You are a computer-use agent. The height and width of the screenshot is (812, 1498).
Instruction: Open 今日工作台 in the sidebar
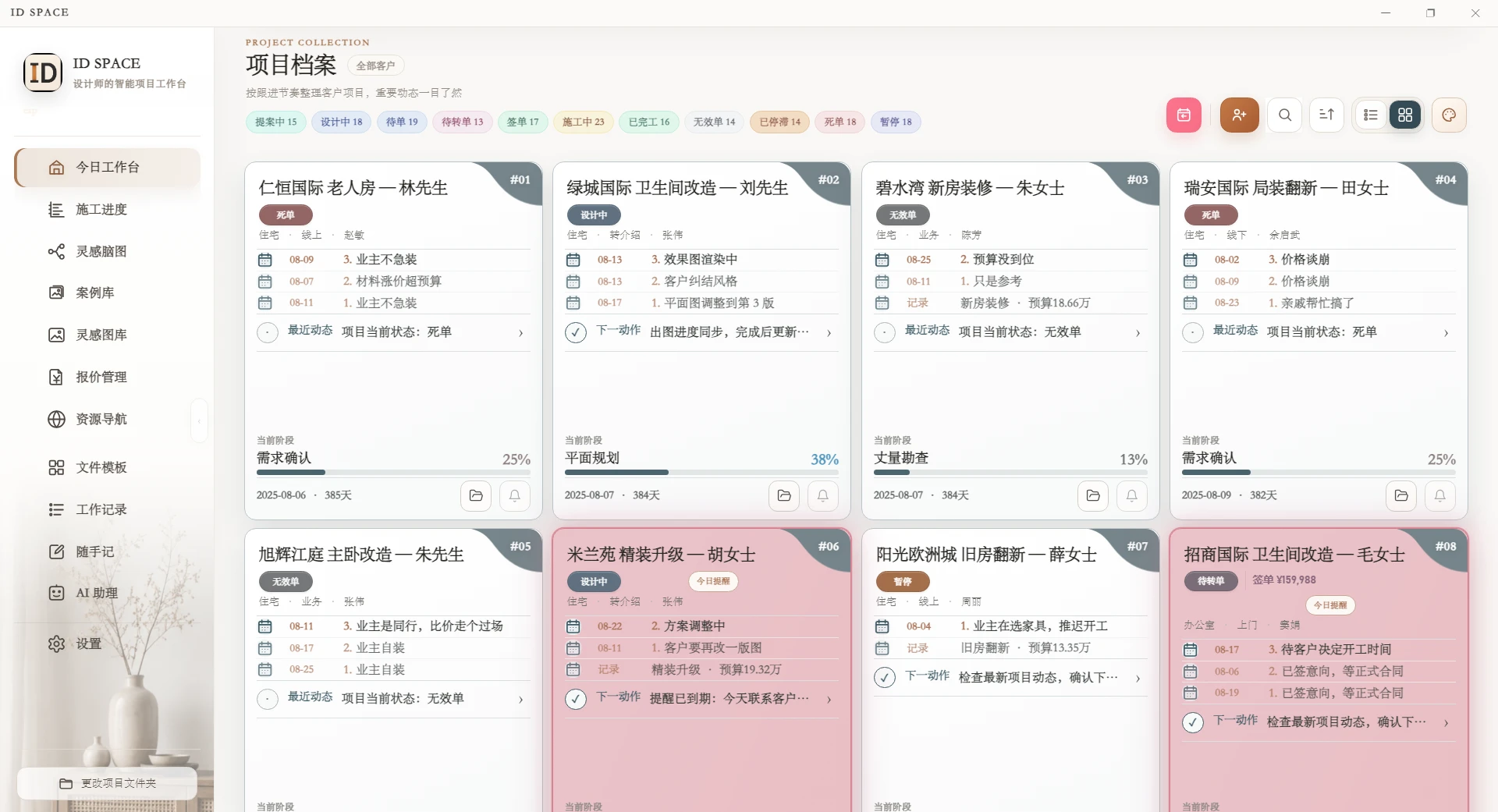click(x=108, y=168)
